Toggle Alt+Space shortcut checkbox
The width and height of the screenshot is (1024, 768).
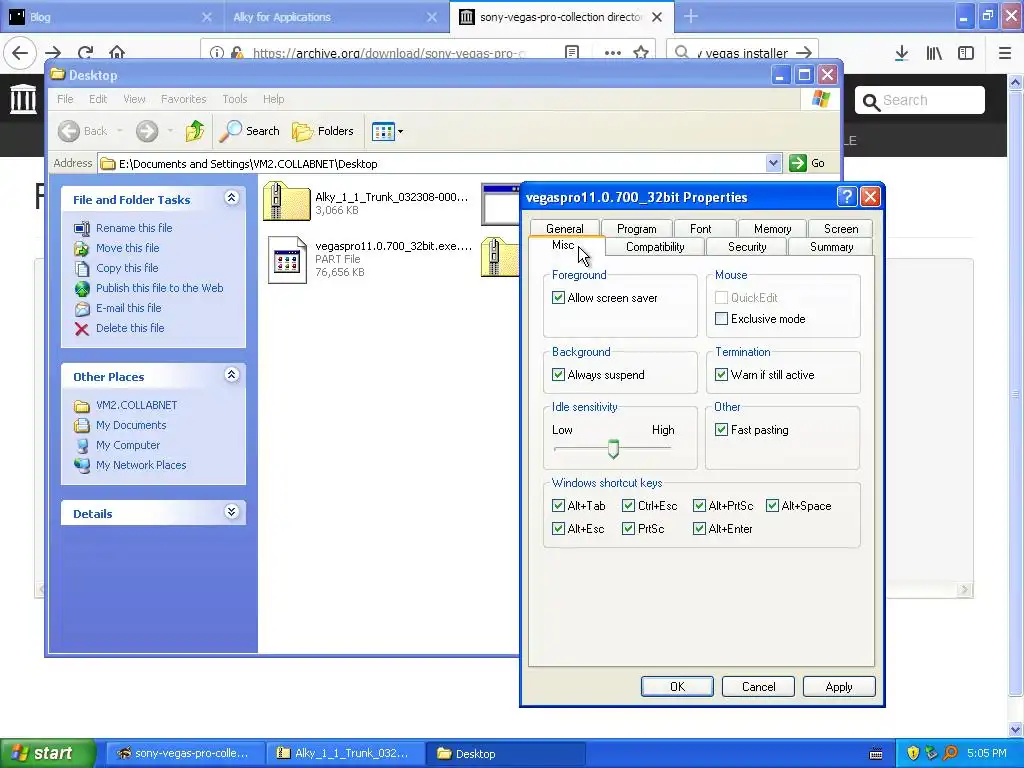click(773, 505)
